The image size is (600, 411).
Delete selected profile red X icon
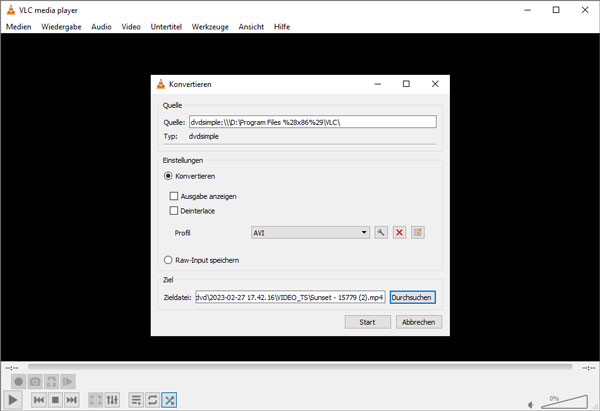pyautogui.click(x=399, y=232)
